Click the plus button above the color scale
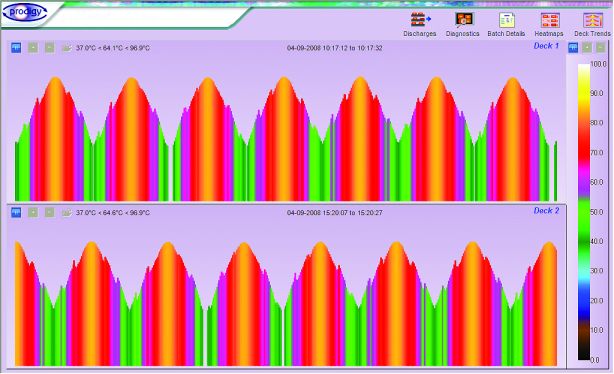 coord(587,48)
